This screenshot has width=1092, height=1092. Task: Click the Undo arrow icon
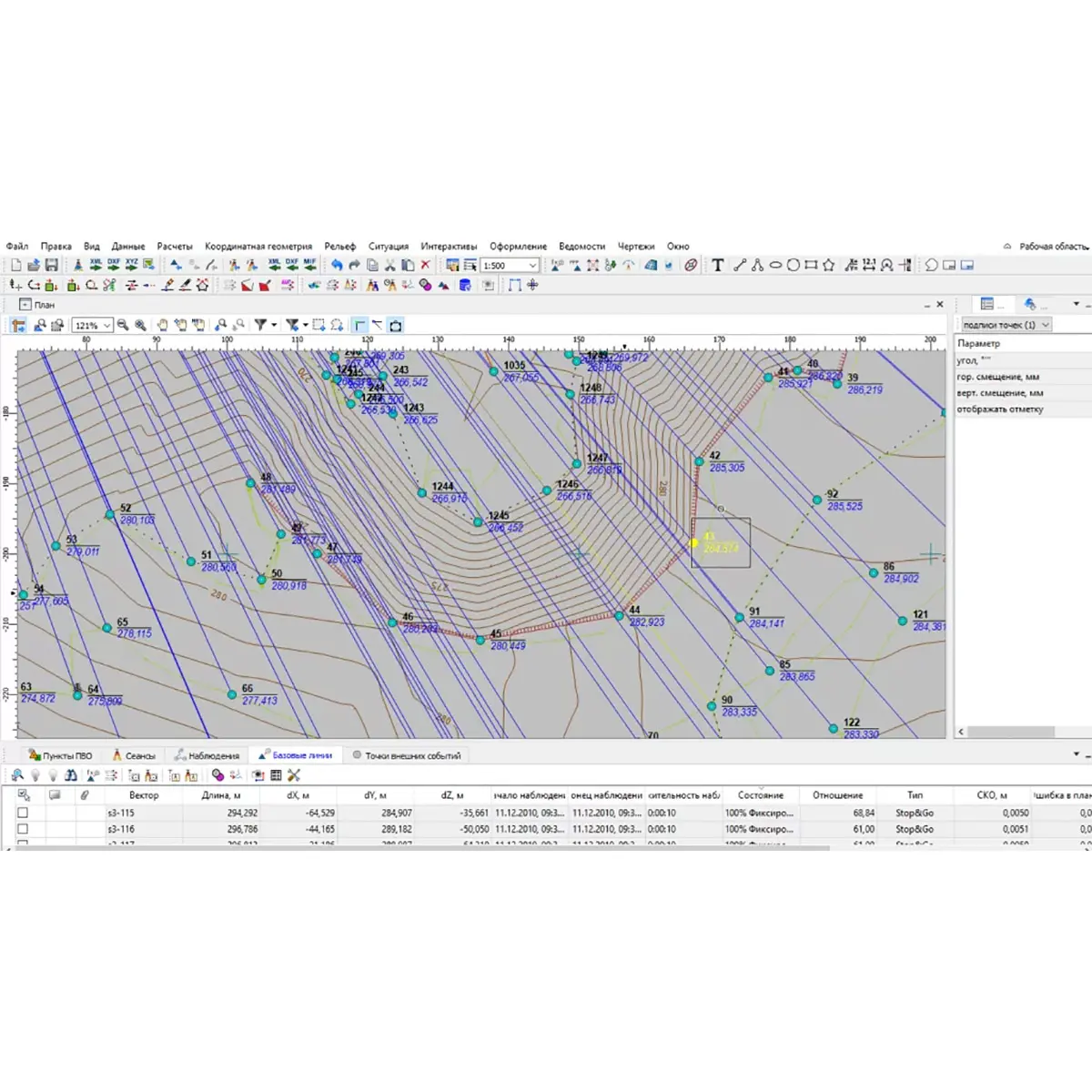(x=337, y=265)
